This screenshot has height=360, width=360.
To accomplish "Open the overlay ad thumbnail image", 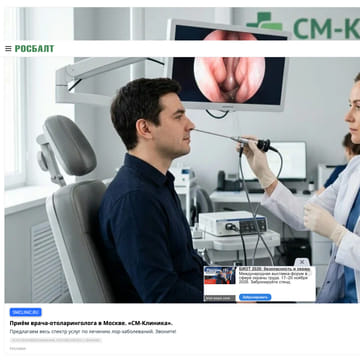I will [x=220, y=276].
